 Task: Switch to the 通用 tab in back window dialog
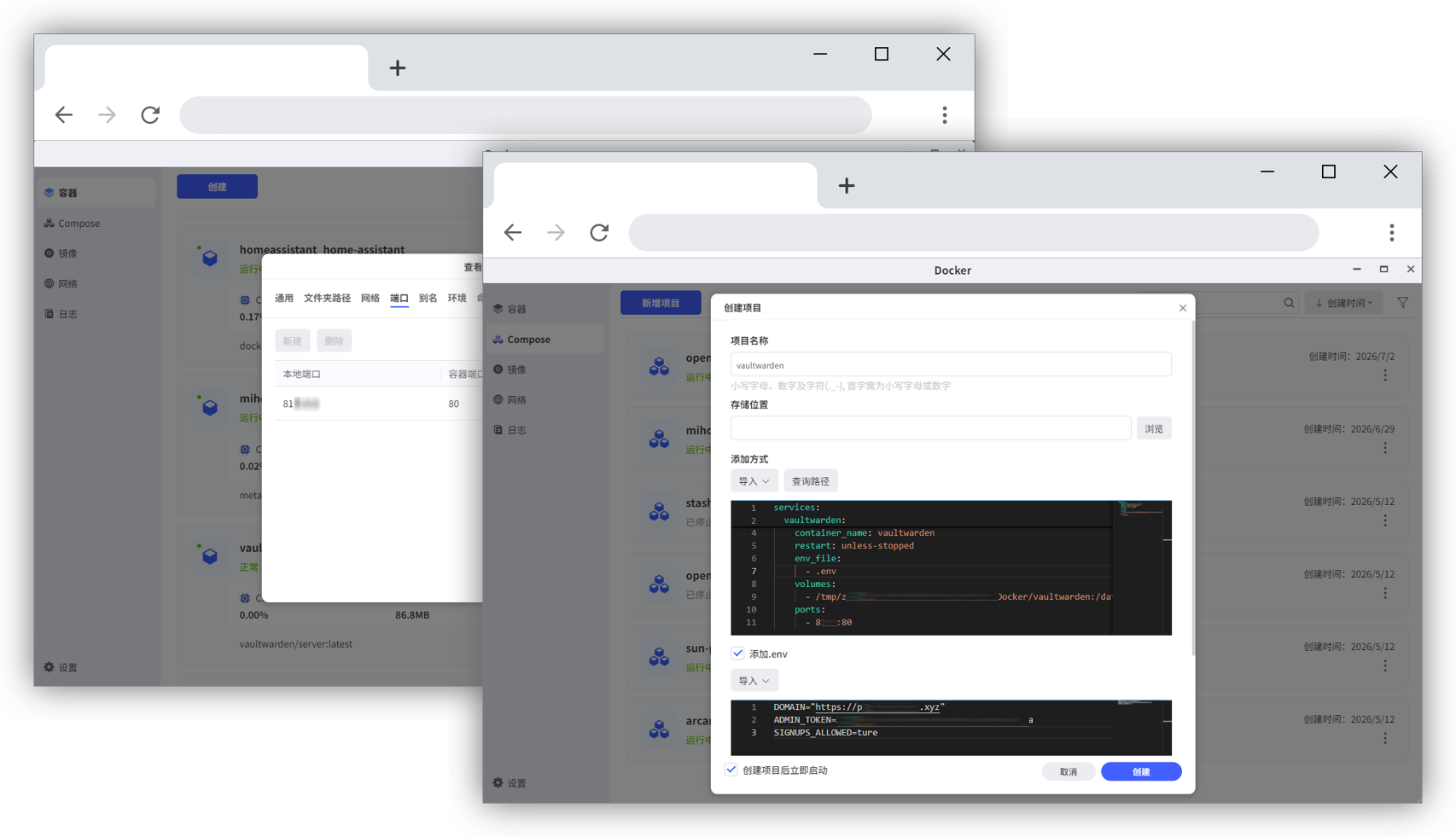pos(283,298)
